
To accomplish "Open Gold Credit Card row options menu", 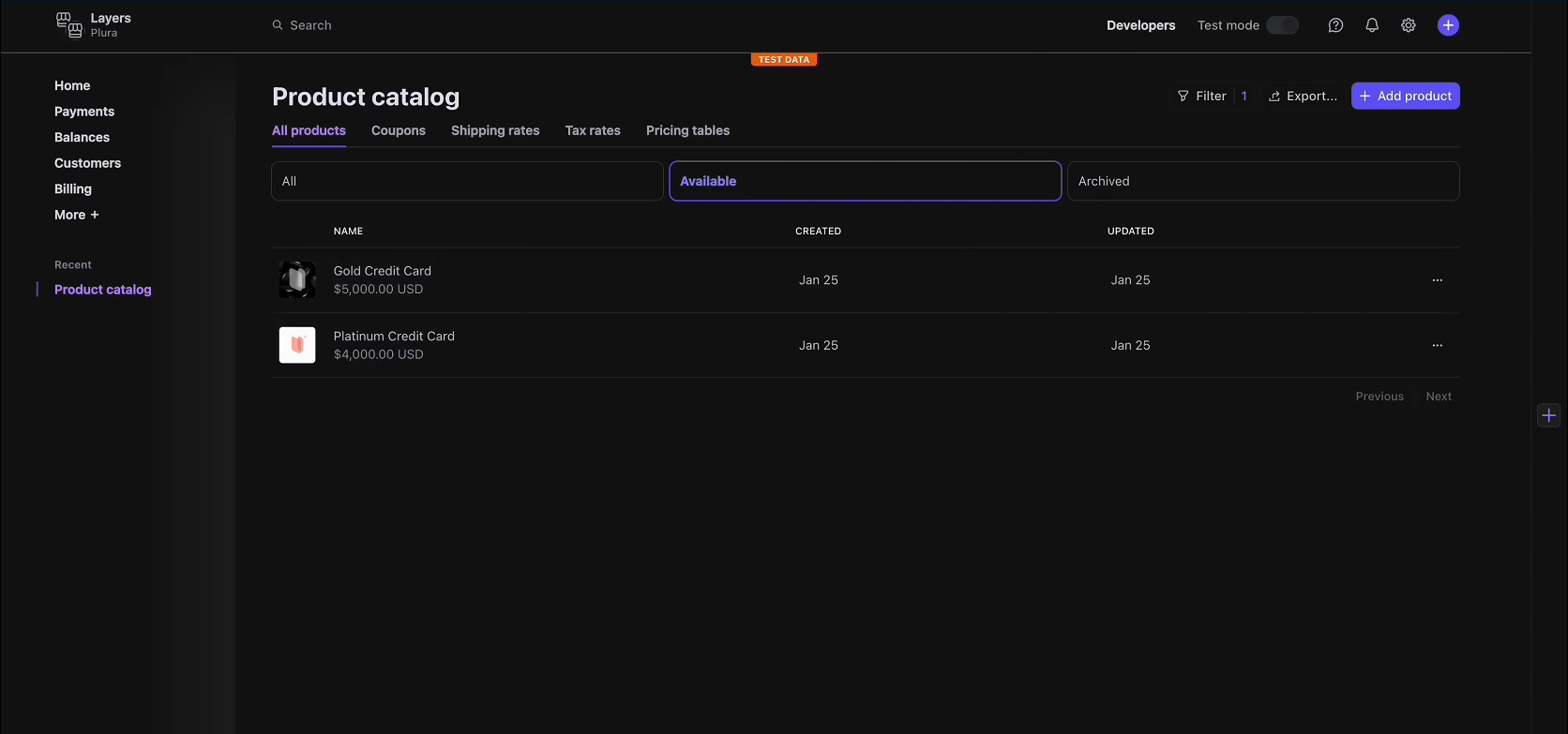I will coord(1438,280).
